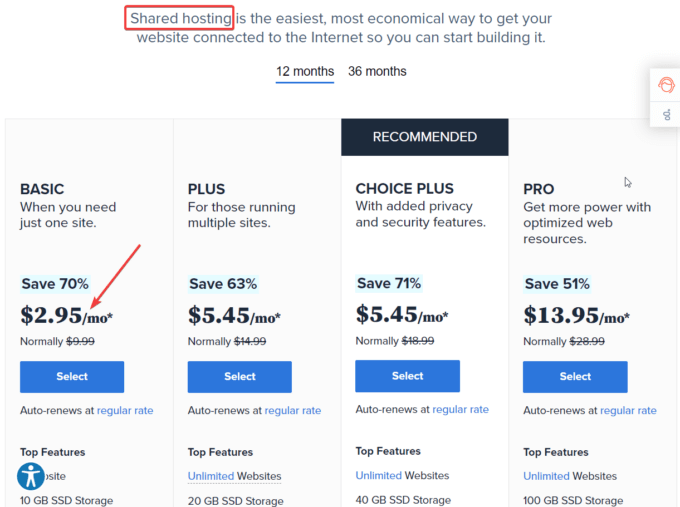The image size is (680, 507).
Task: Select the PRO plan button
Action: [575, 377]
